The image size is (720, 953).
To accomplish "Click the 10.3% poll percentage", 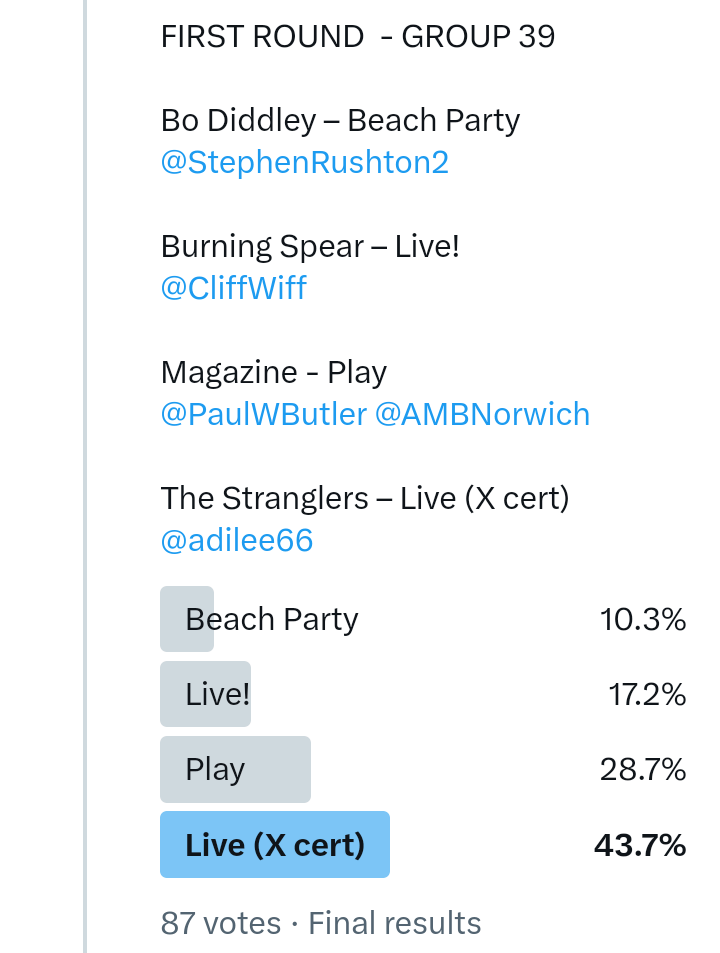I will point(643,620).
